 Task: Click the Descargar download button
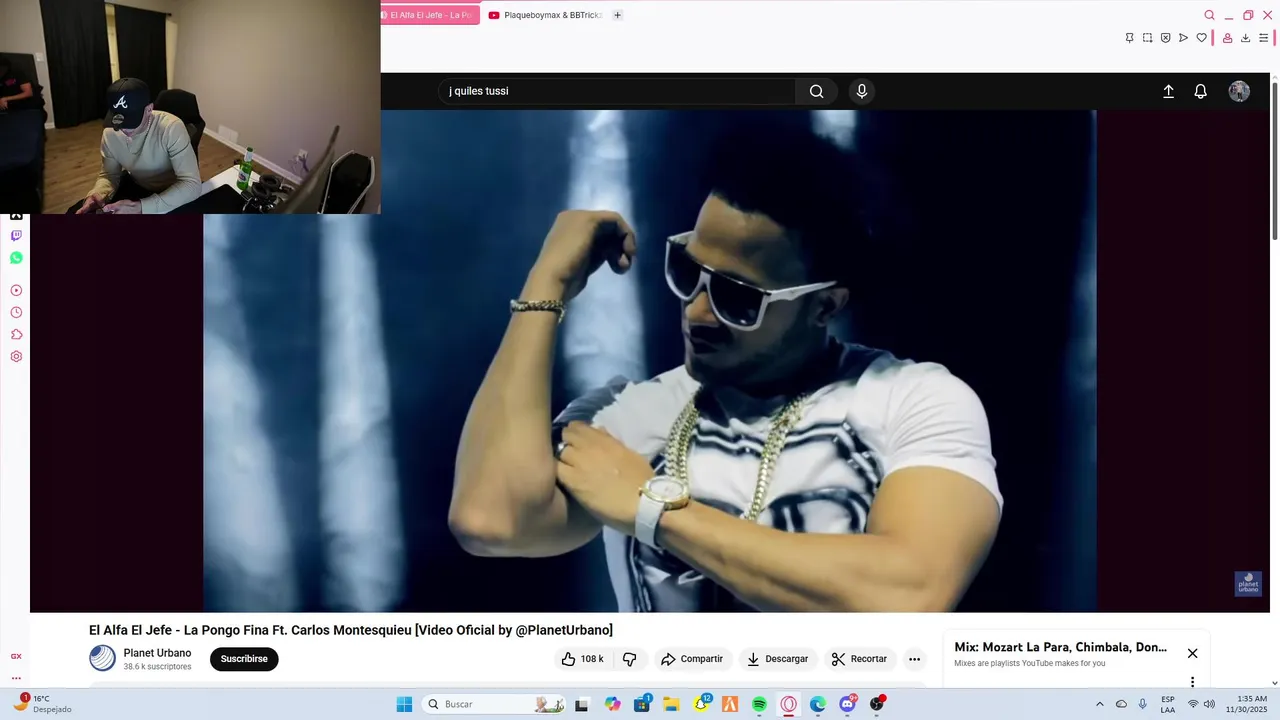(778, 659)
